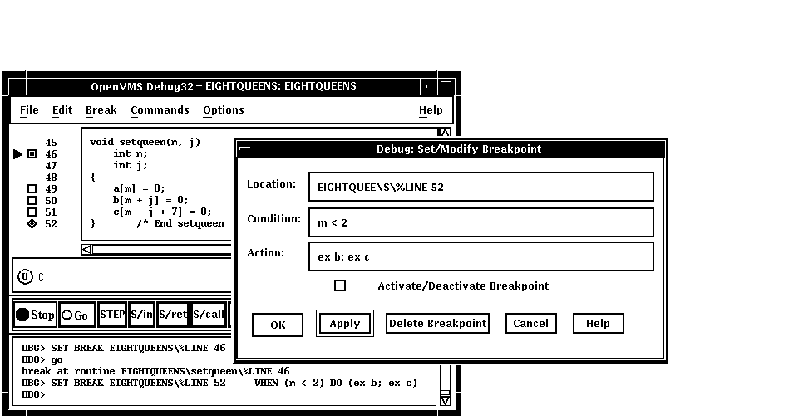Click the source view horizontal scrollbar
The image size is (802, 416).
coord(160,249)
